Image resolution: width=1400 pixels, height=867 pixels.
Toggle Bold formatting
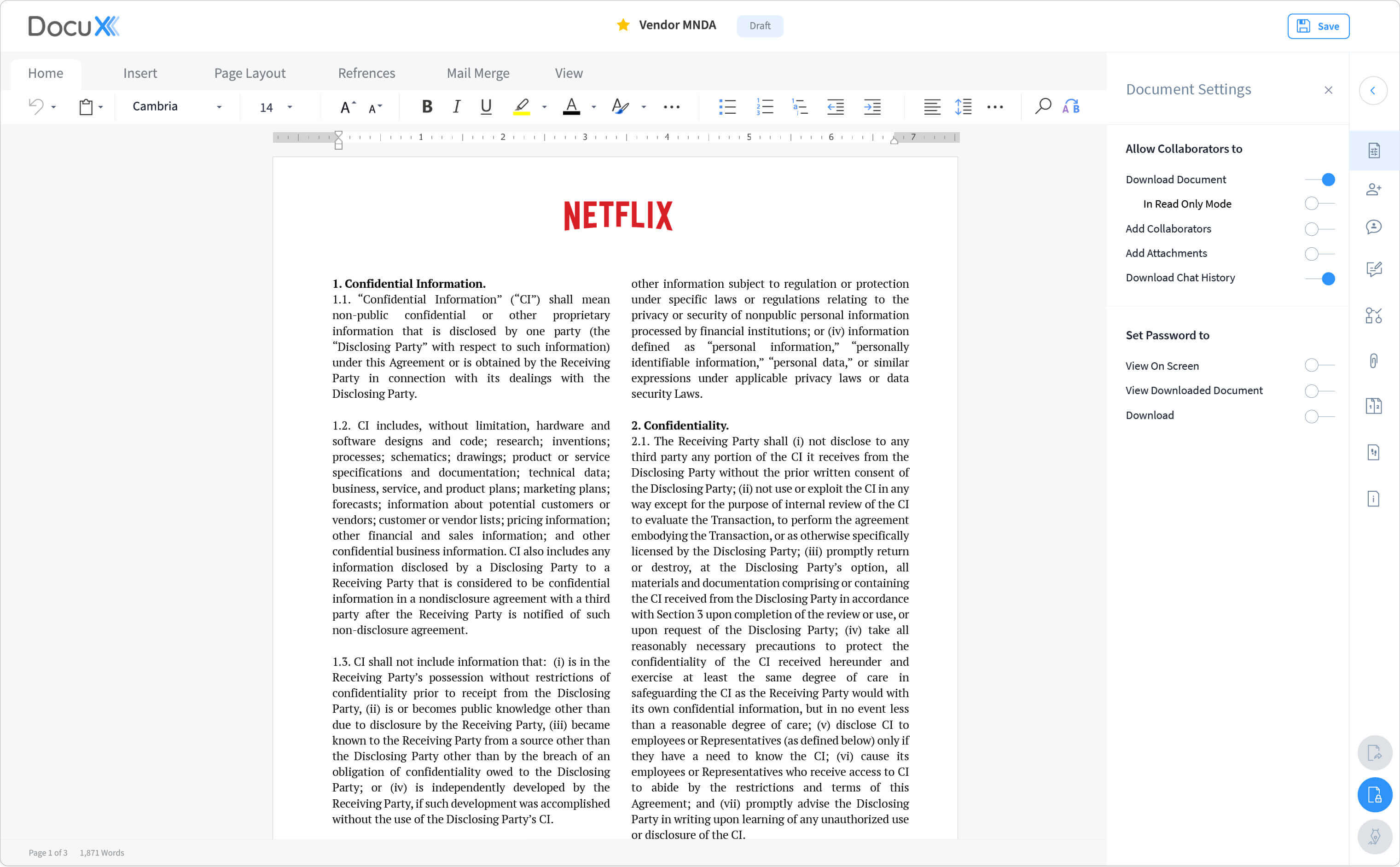[x=427, y=107]
